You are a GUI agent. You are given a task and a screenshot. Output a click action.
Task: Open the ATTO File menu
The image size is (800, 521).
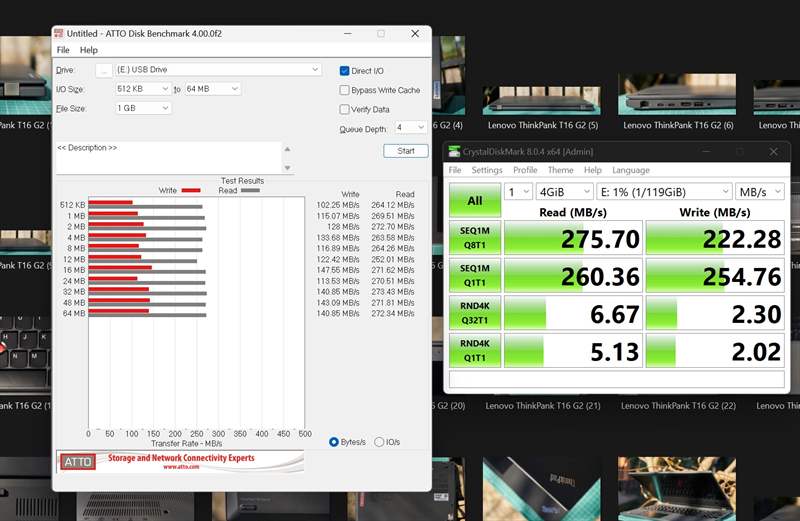pos(63,50)
